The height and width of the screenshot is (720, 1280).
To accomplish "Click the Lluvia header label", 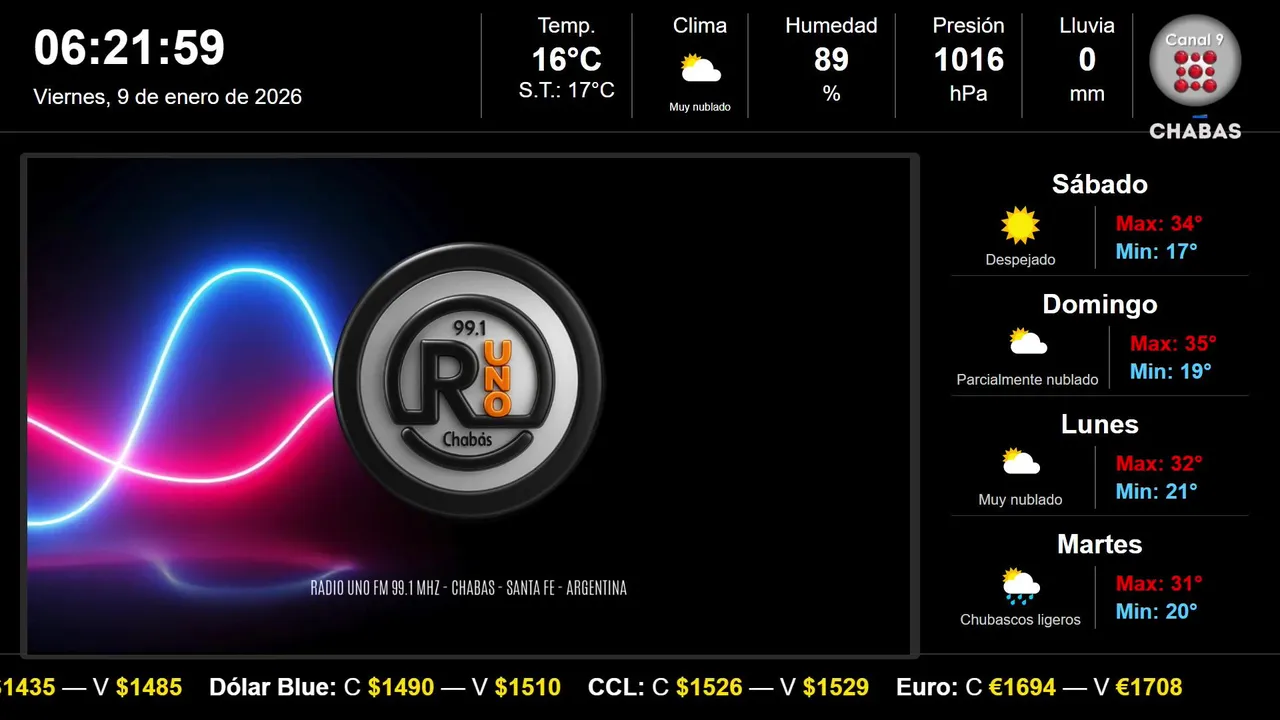I will tap(1087, 26).
